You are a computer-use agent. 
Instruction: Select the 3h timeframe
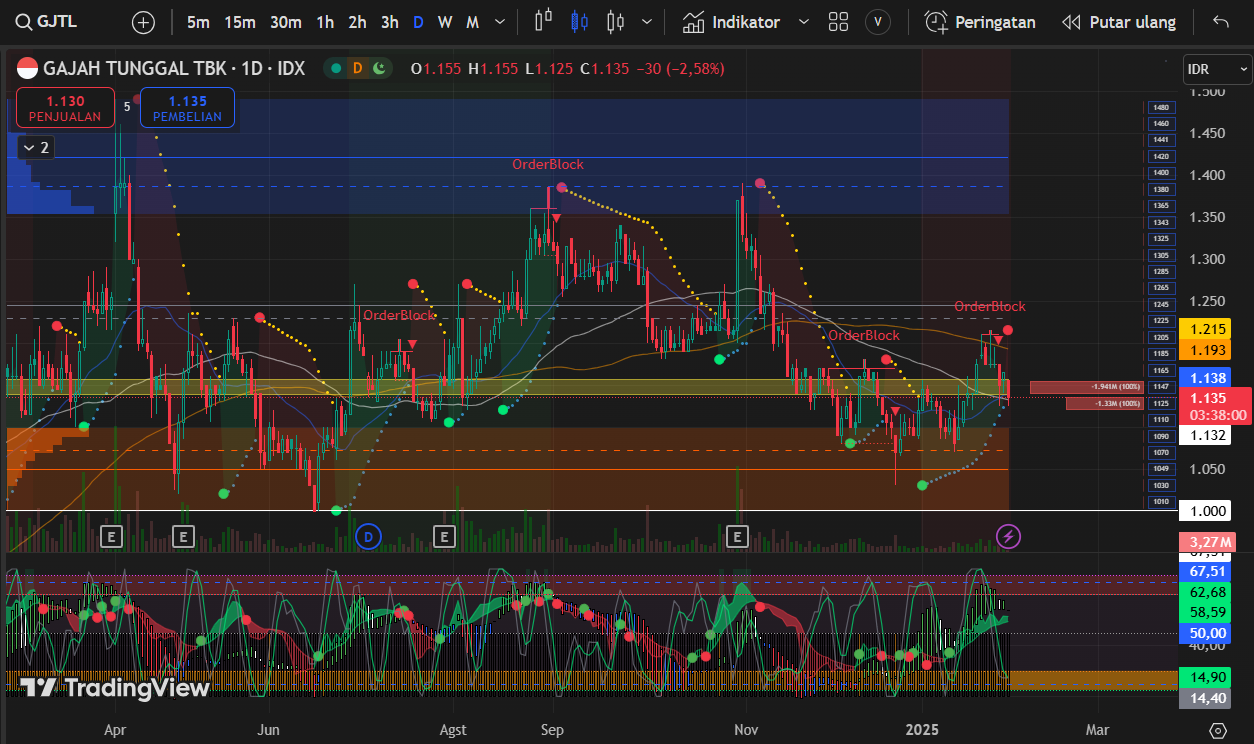(x=390, y=22)
